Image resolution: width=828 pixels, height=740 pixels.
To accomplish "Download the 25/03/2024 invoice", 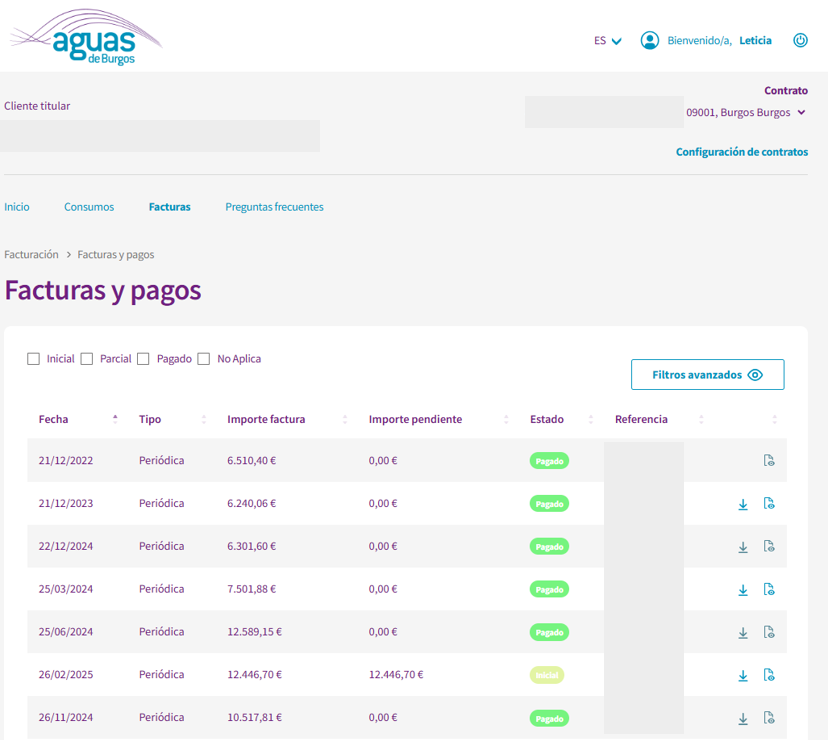I will (743, 590).
